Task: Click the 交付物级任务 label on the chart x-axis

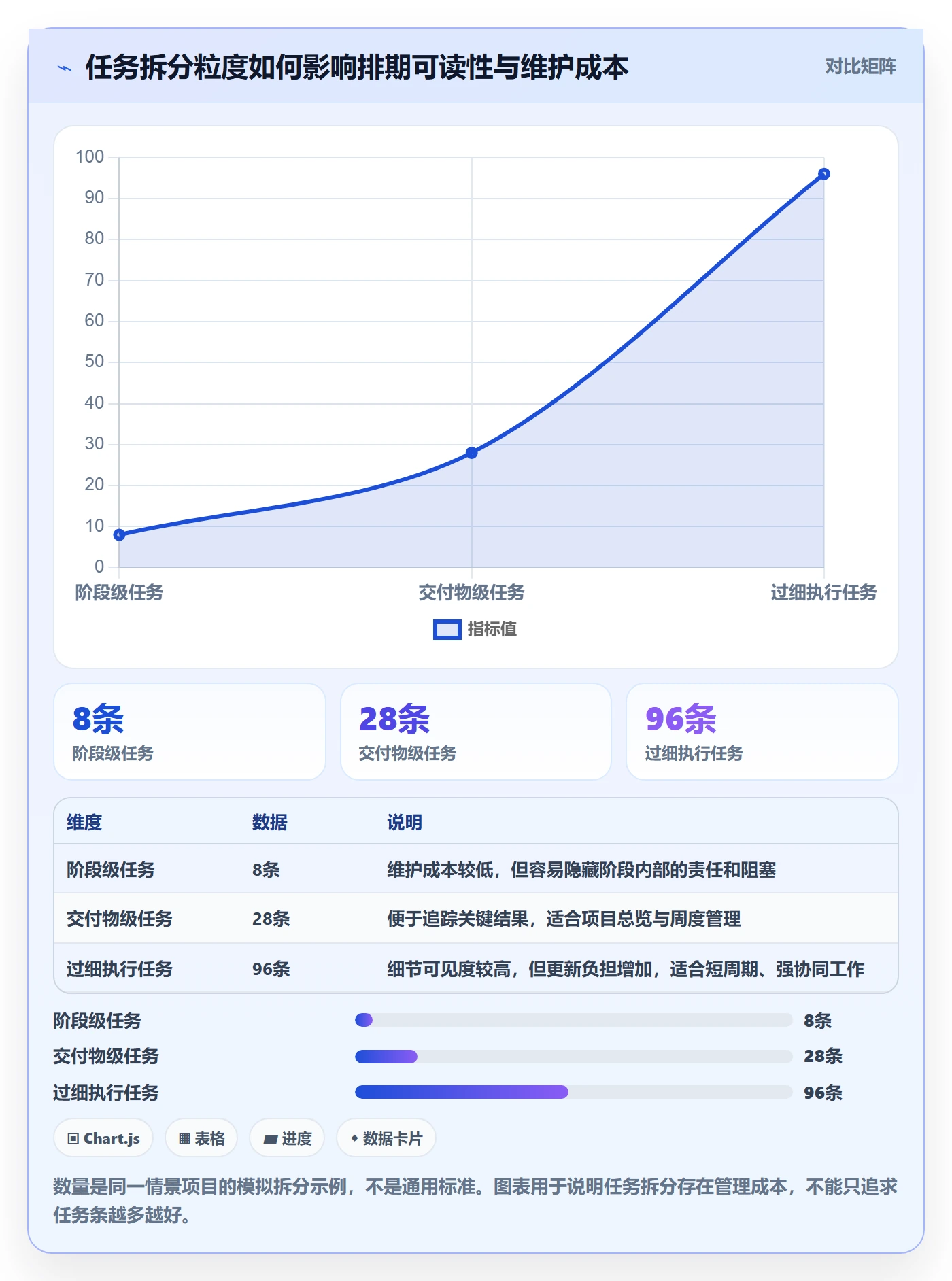Action: [x=471, y=593]
